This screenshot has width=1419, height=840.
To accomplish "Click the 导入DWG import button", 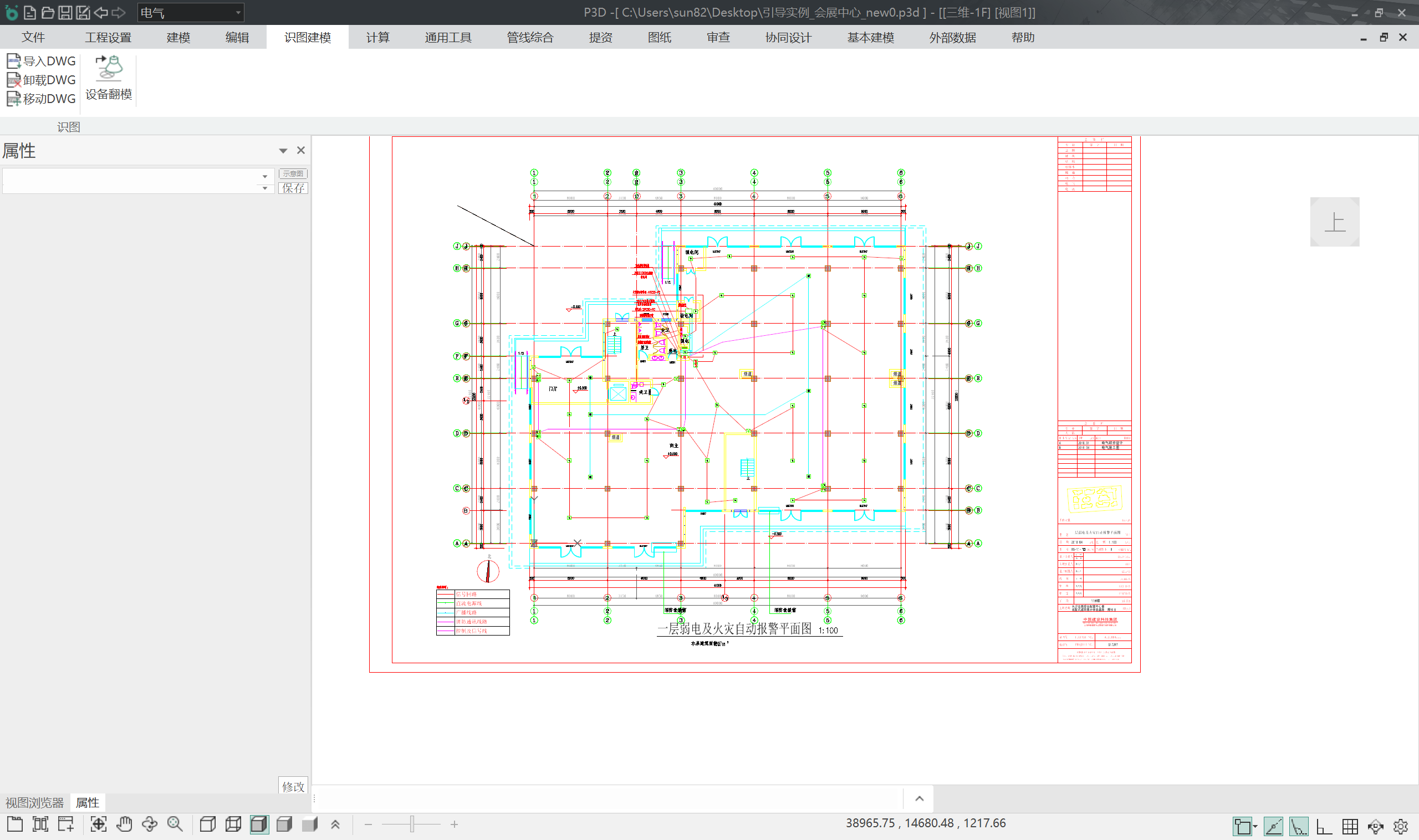I will click(42, 61).
